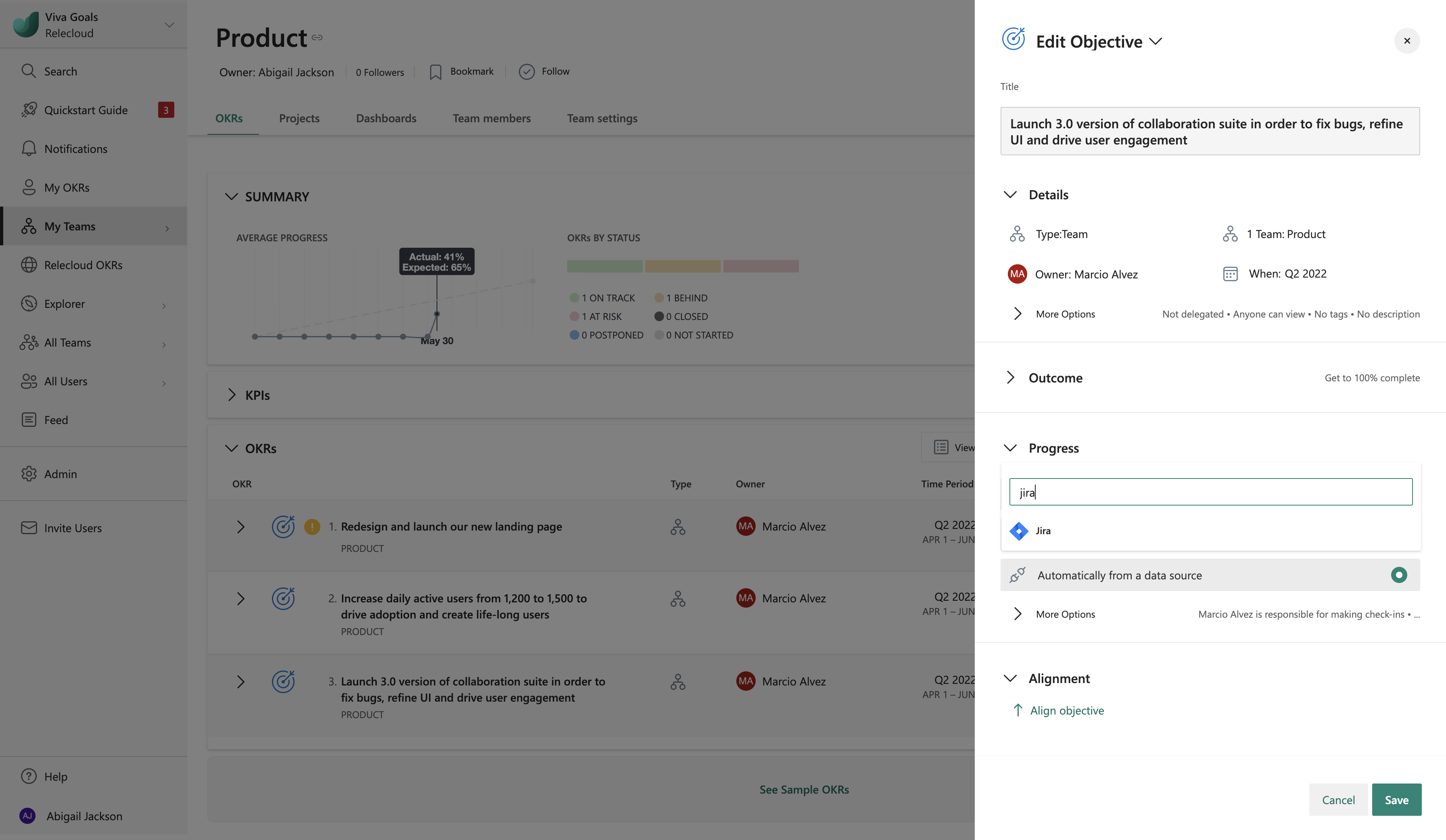The height and width of the screenshot is (840, 1446).
Task: Click the 1 Team: Product team icon
Action: click(1230, 234)
